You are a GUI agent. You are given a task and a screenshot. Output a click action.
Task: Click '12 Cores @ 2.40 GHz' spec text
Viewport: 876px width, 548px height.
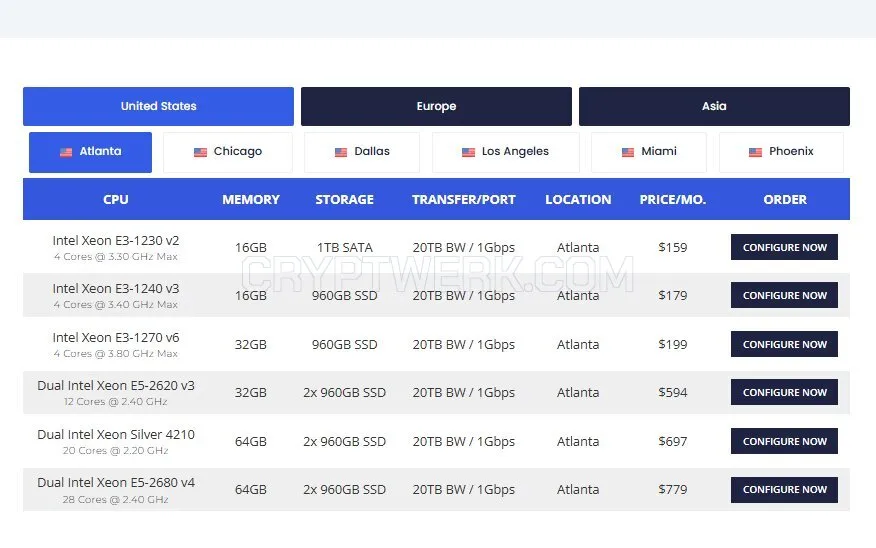[116, 402]
